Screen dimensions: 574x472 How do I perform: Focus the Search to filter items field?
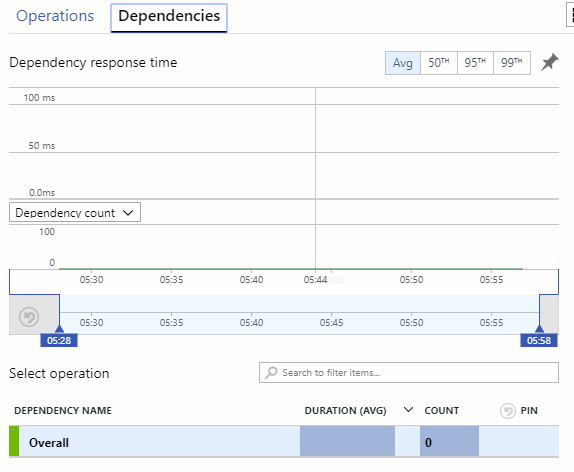pyautogui.click(x=409, y=373)
